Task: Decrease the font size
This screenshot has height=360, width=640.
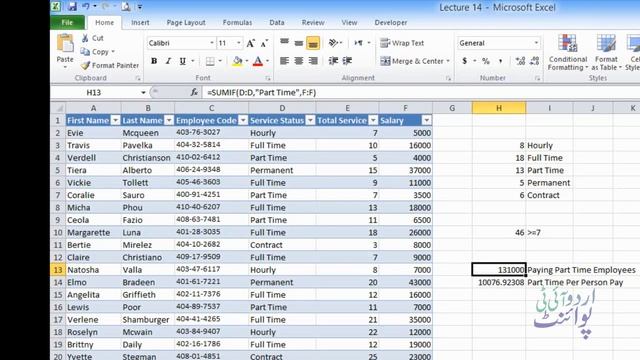Action: click(264, 43)
